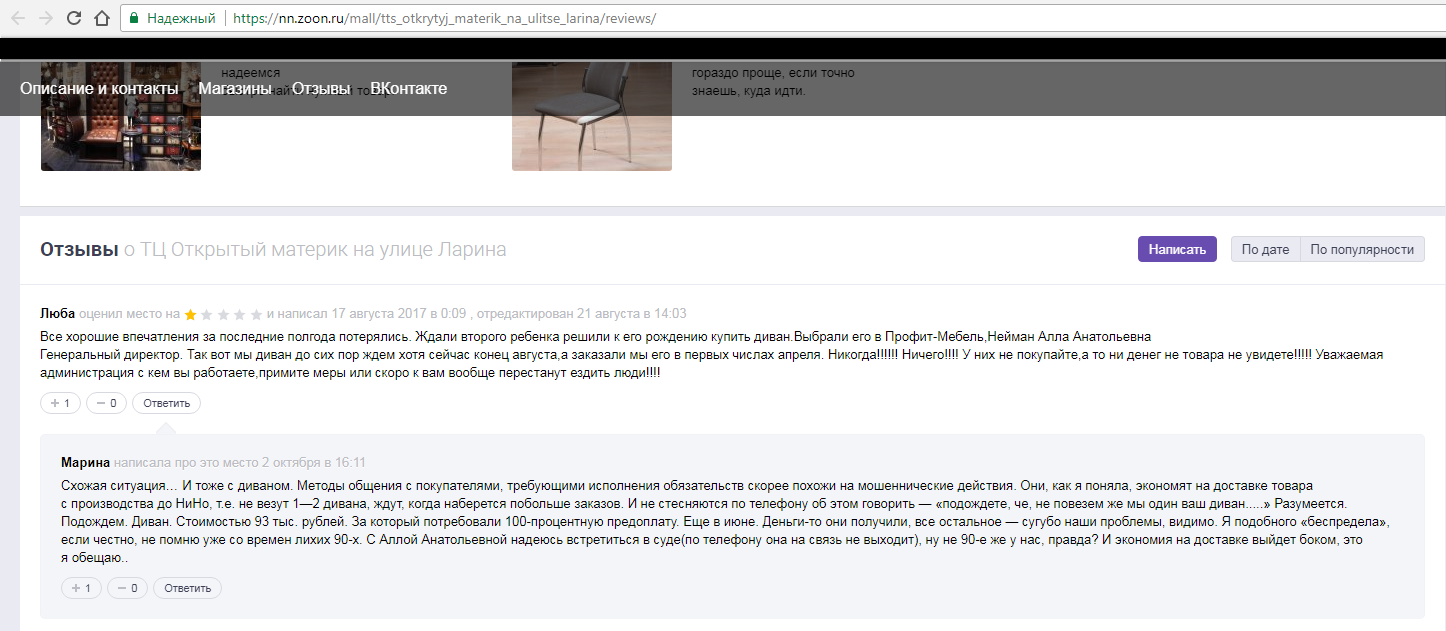1446x631 pixels.
Task: Focus the address bar URL field
Action: click(780, 18)
